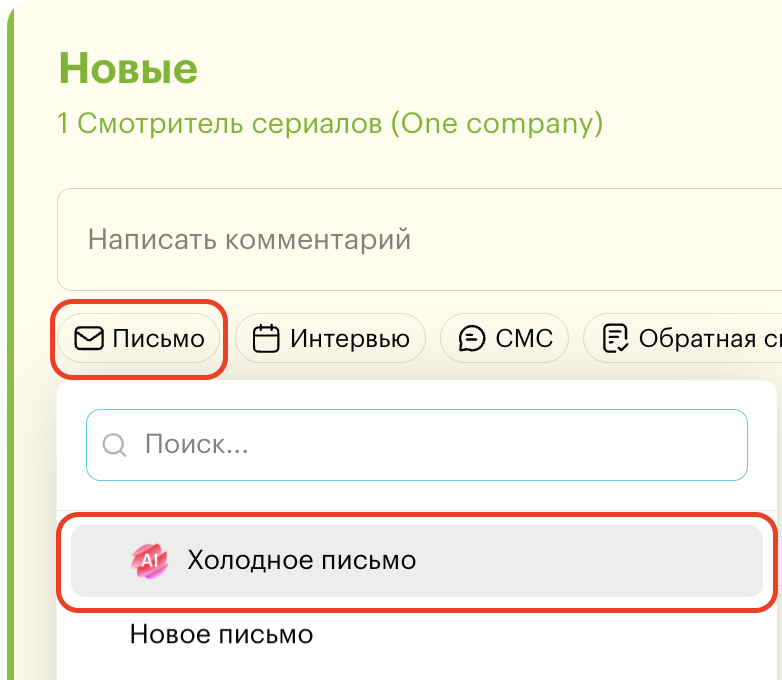Screen dimensions: 782x680
Task: Click the pink AI icon beside Холодное письмо
Action: (149, 561)
